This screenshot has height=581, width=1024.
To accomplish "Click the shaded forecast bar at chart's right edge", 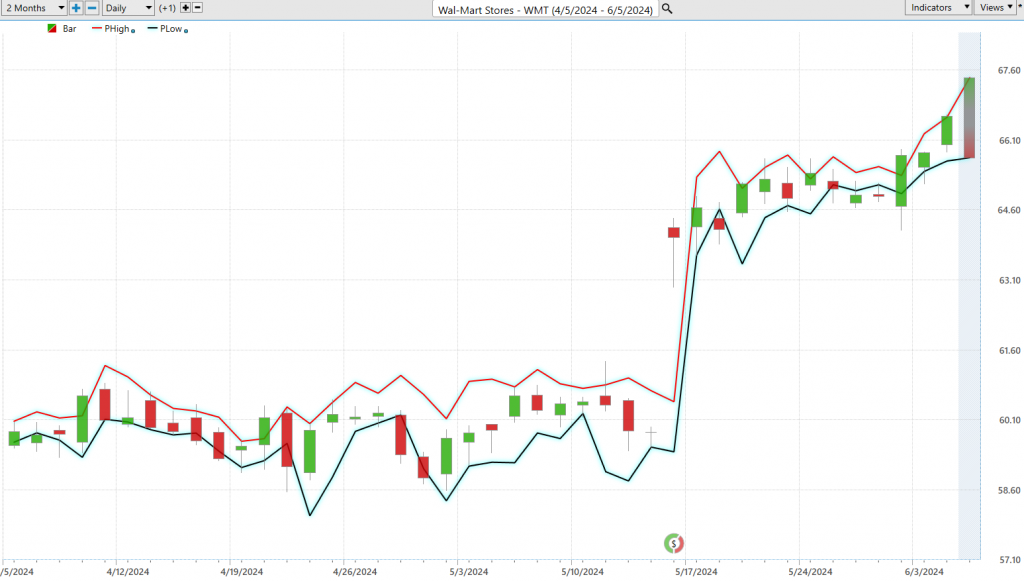I will pyautogui.click(x=969, y=118).
